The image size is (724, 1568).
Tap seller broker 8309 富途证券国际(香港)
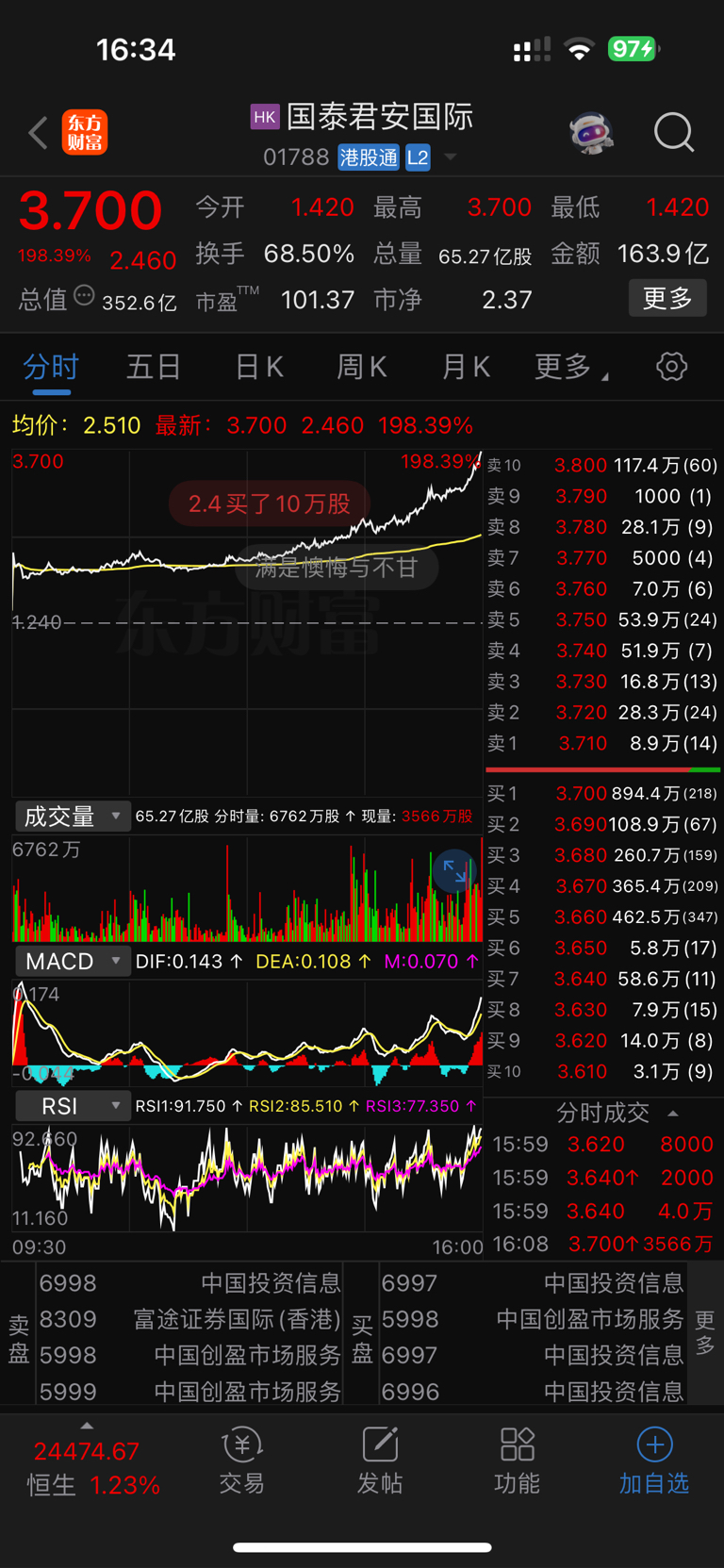click(x=189, y=1319)
